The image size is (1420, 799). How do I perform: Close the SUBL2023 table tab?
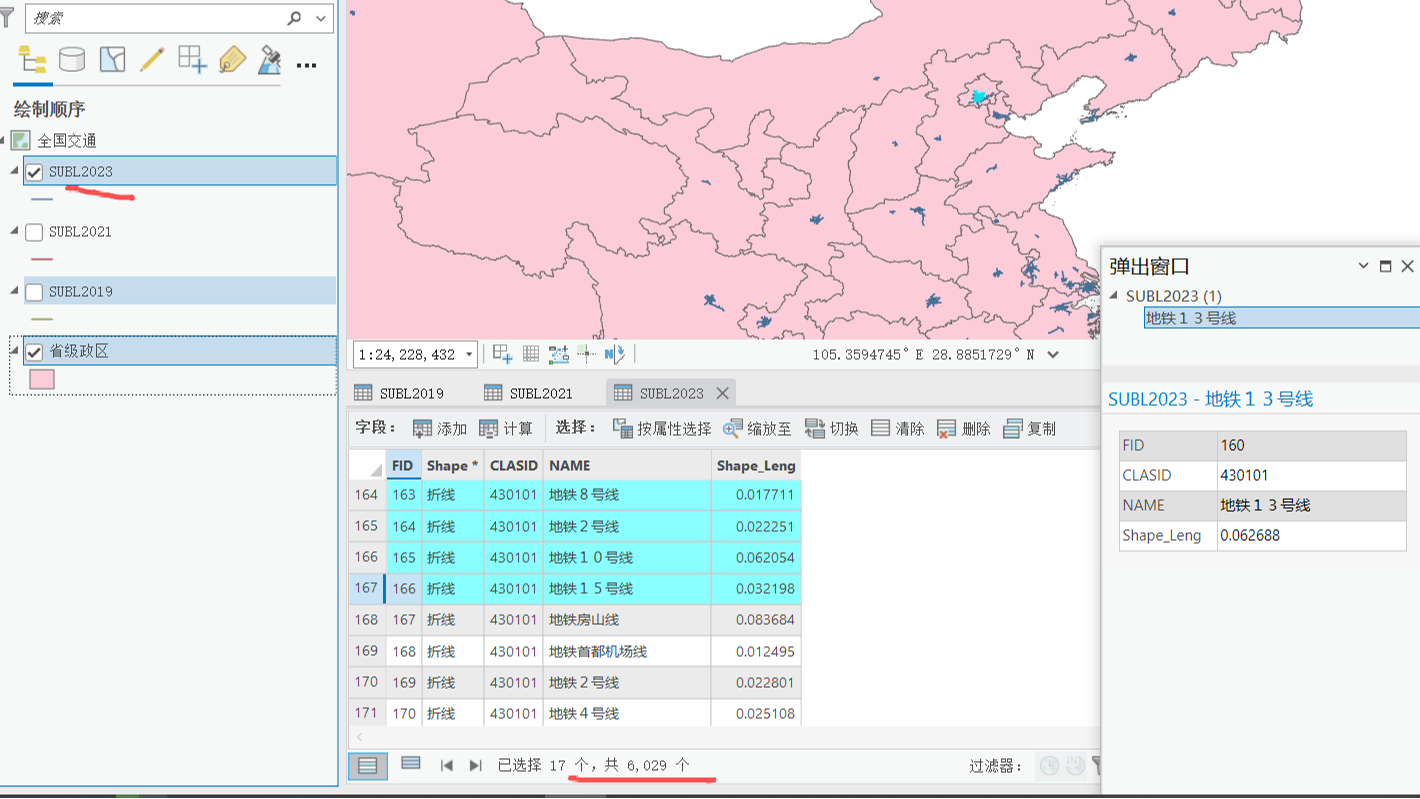point(722,393)
